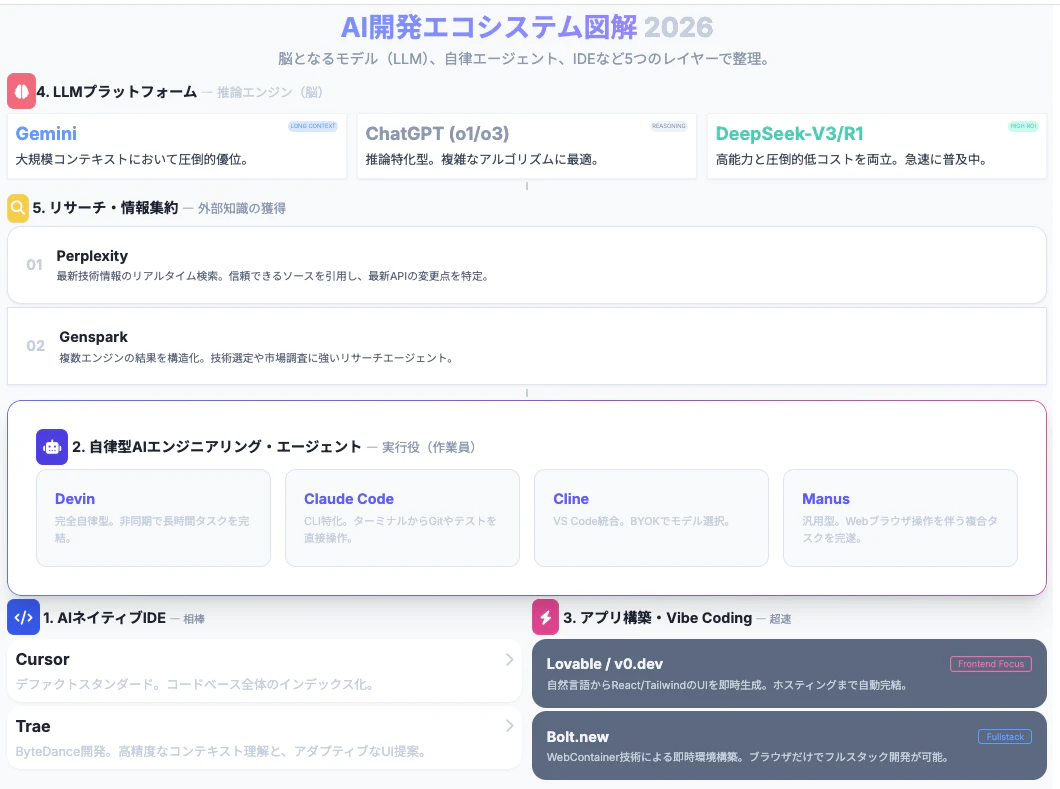Click the 01 number beside Perplexity
The height and width of the screenshot is (789, 1060).
point(34,265)
